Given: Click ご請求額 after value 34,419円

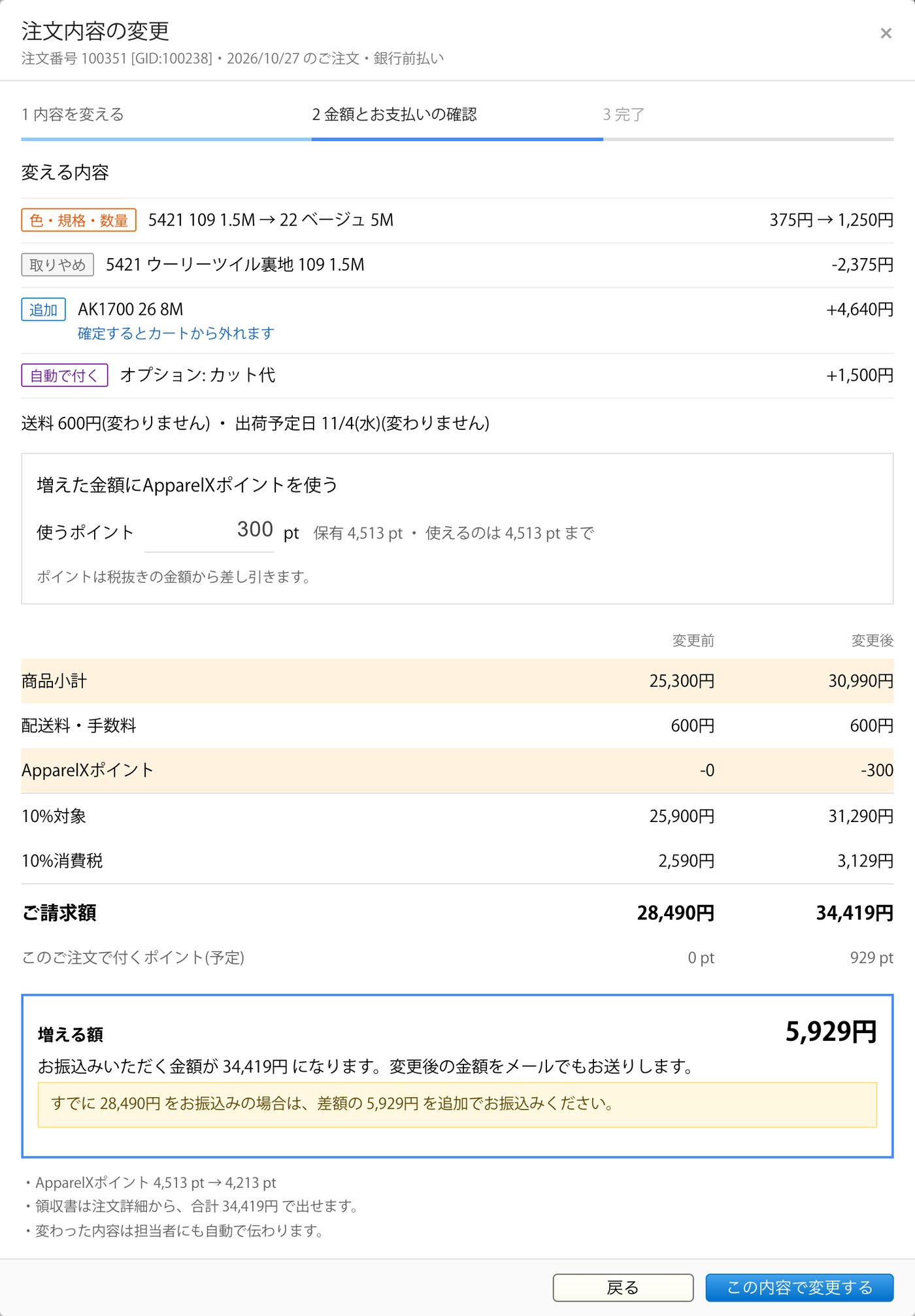Looking at the screenshot, I should [854, 913].
